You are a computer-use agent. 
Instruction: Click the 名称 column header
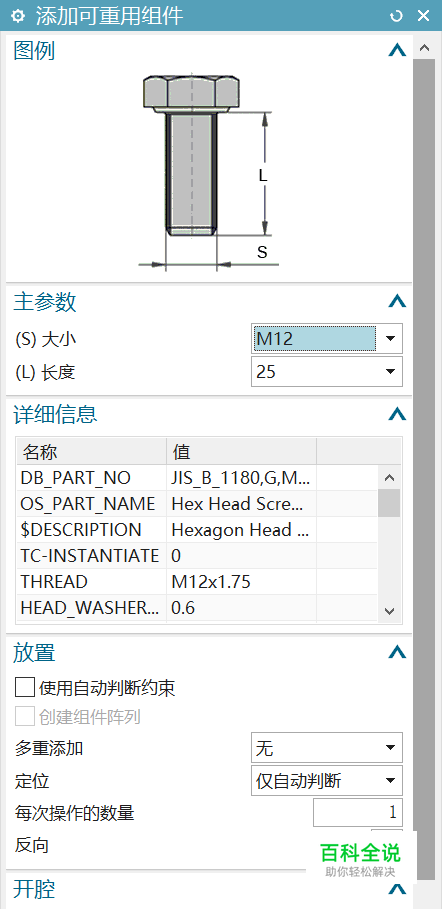92,452
